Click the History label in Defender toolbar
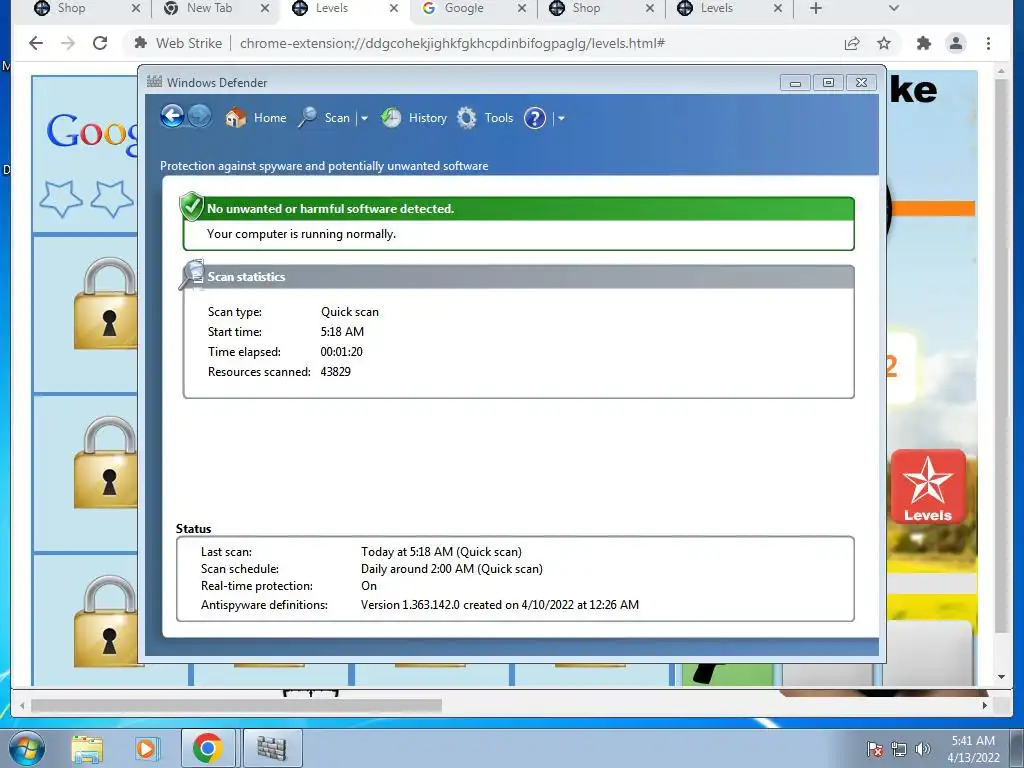 (x=428, y=118)
